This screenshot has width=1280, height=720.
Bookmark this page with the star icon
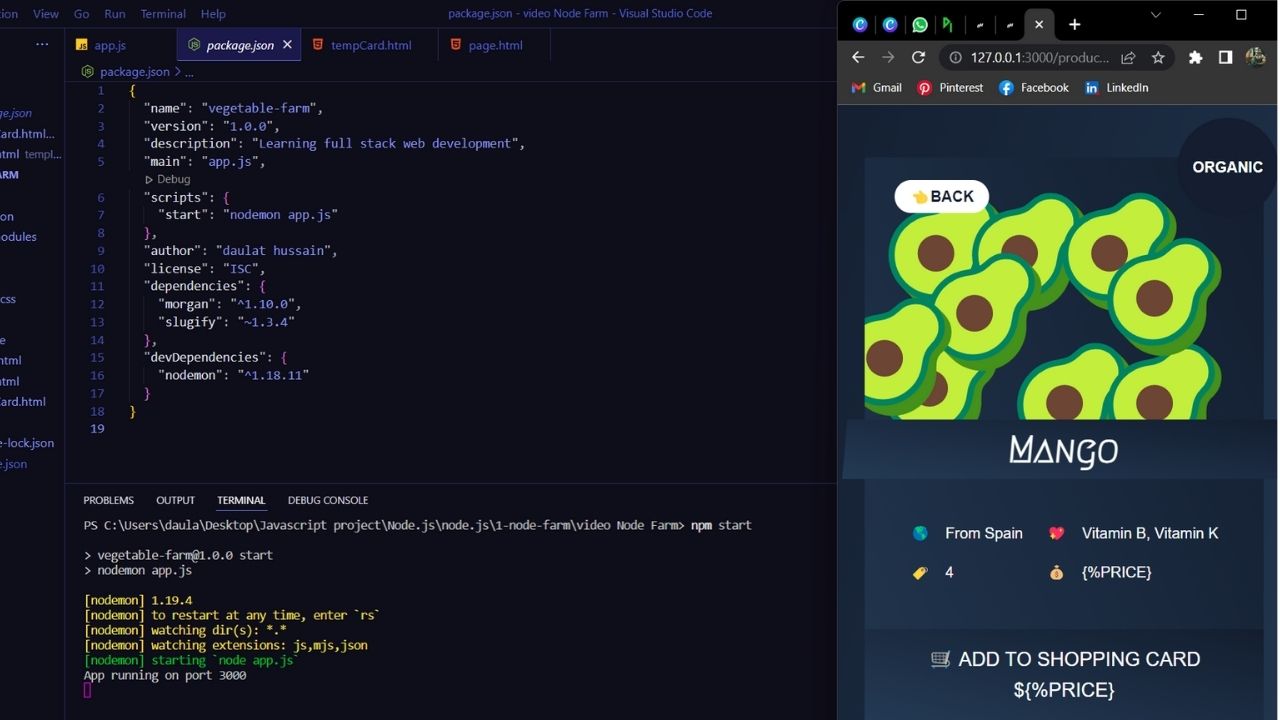(1158, 58)
